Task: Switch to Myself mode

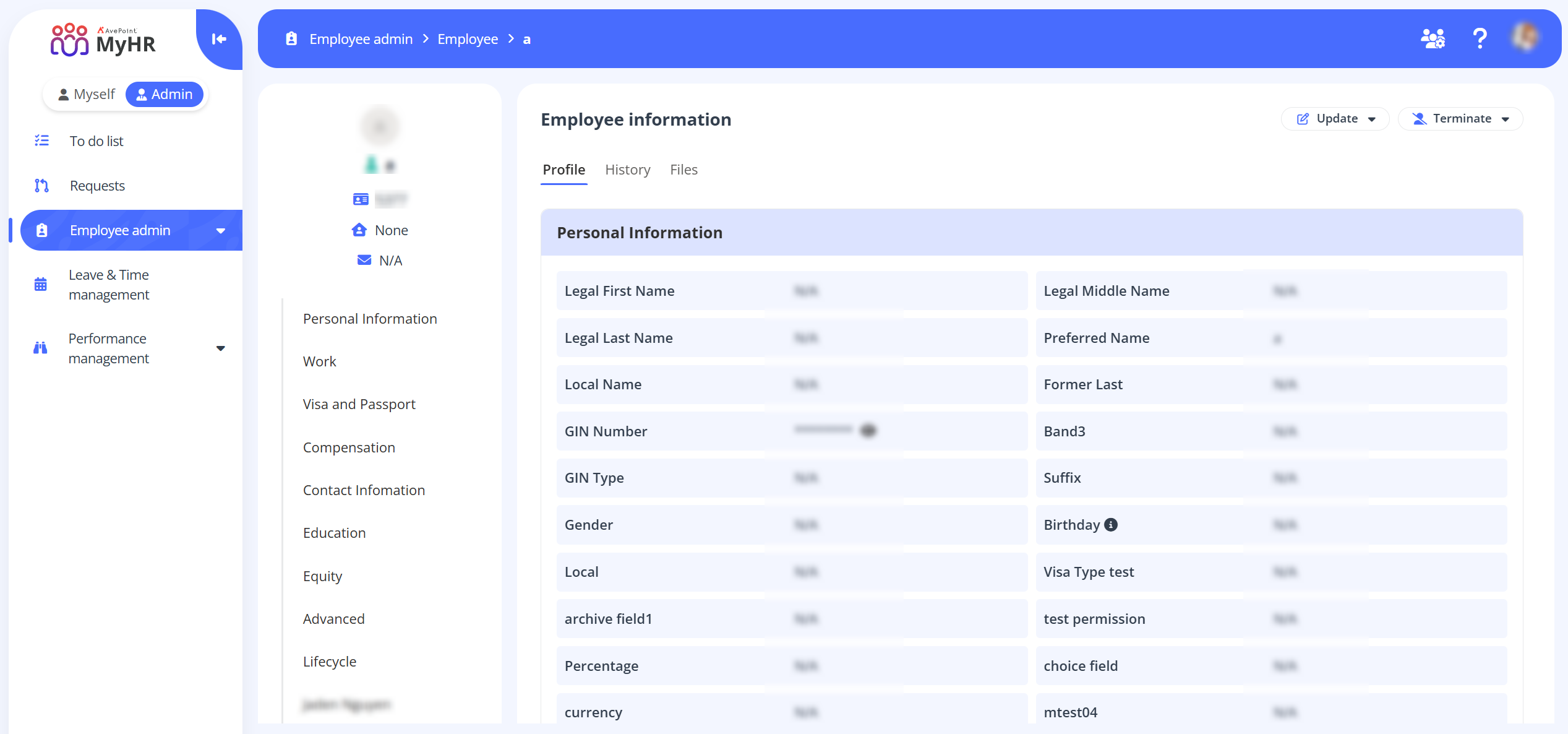Action: coord(87,94)
